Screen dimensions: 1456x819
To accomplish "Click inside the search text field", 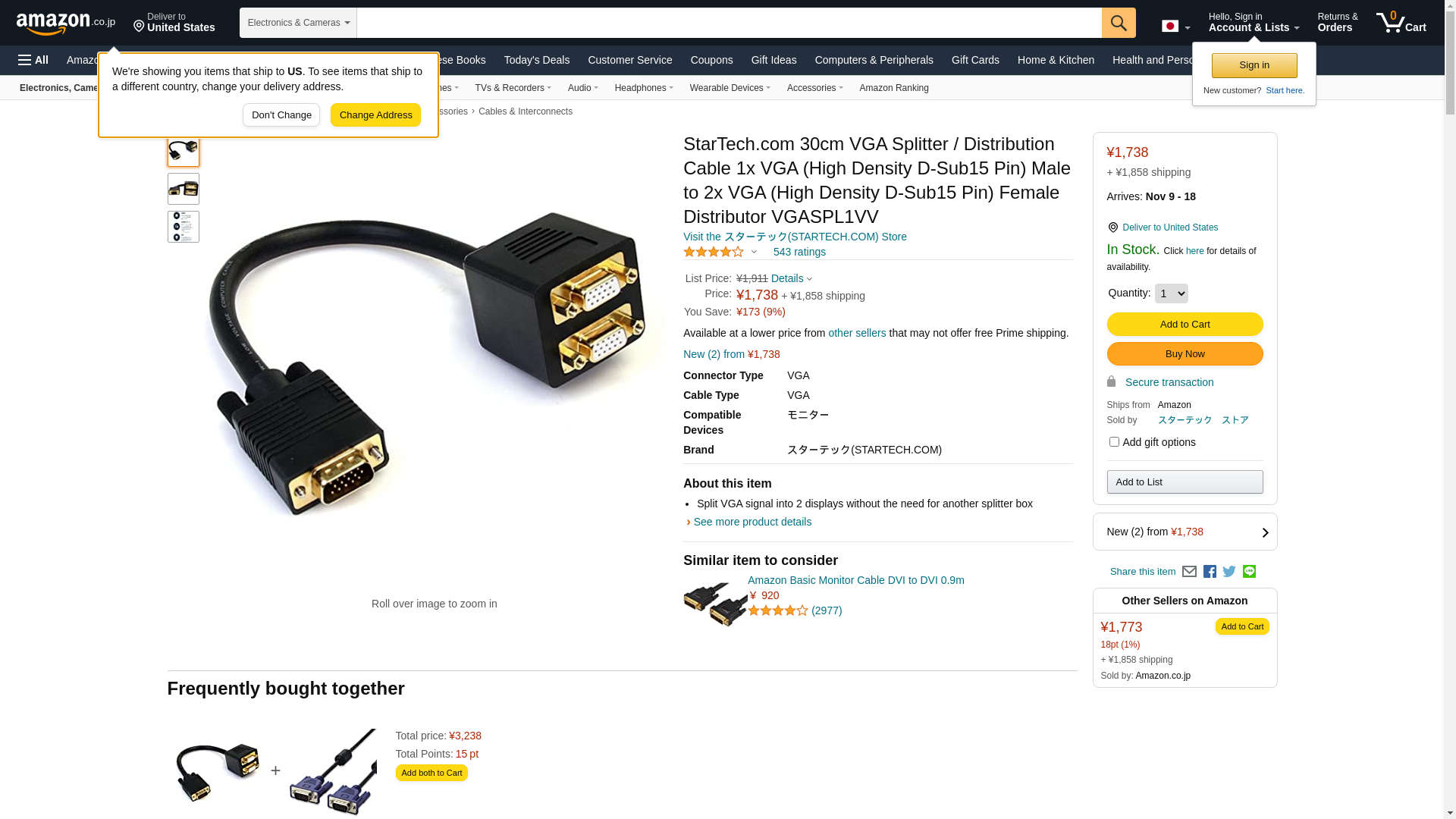I will (x=729, y=23).
